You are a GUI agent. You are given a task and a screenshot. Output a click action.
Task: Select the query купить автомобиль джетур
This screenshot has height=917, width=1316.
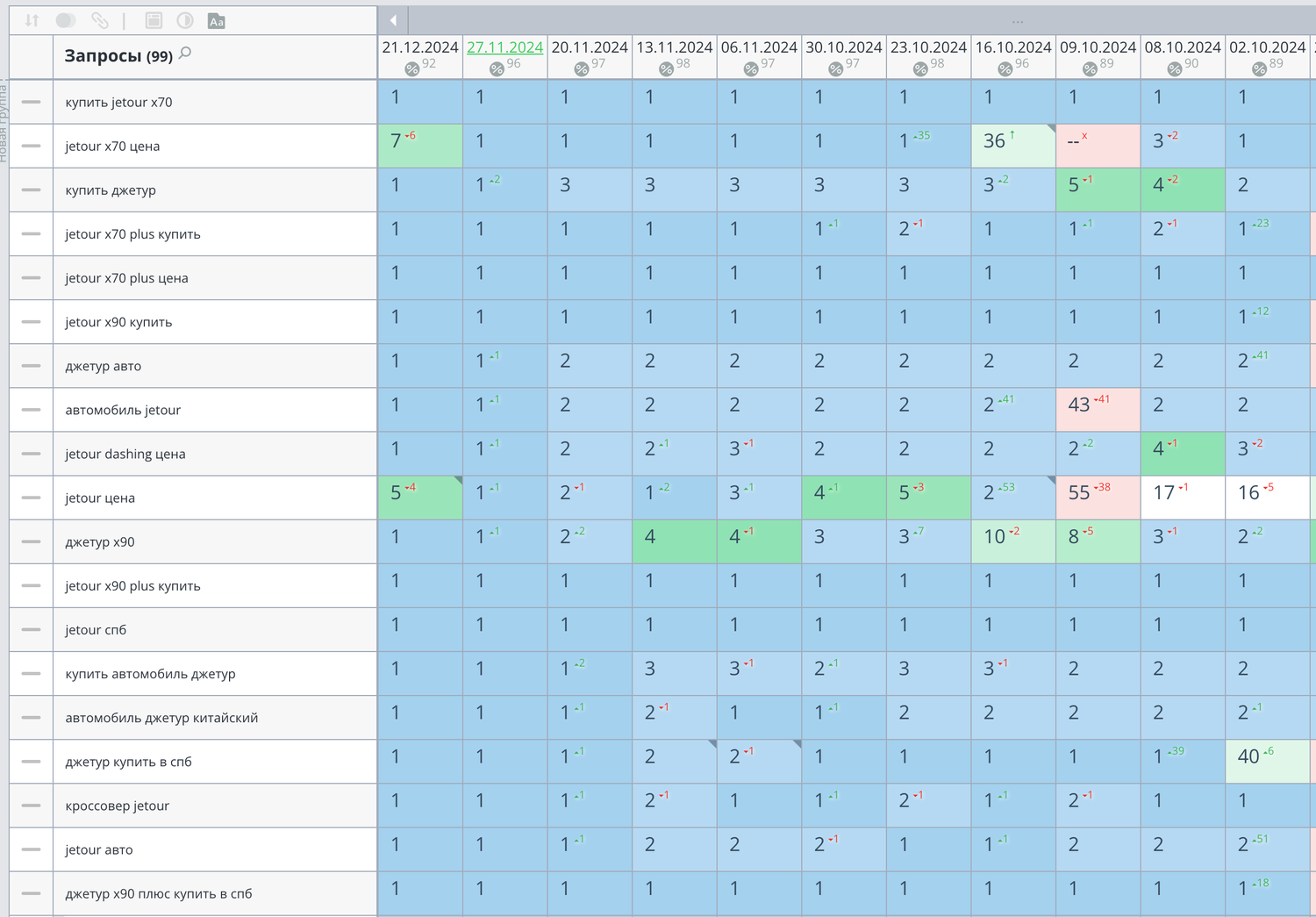pos(150,674)
